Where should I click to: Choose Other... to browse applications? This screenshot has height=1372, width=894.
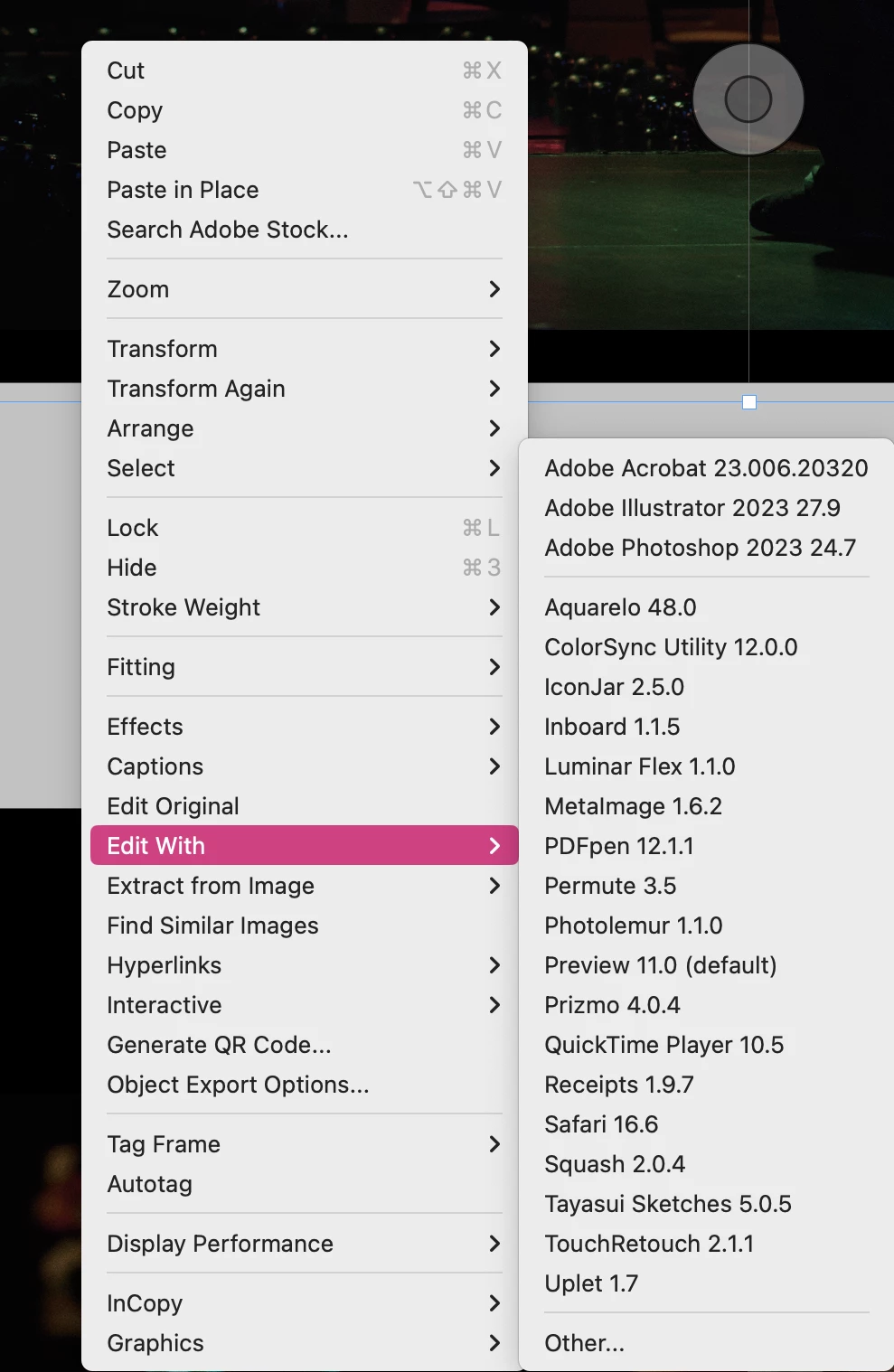(x=707, y=1343)
